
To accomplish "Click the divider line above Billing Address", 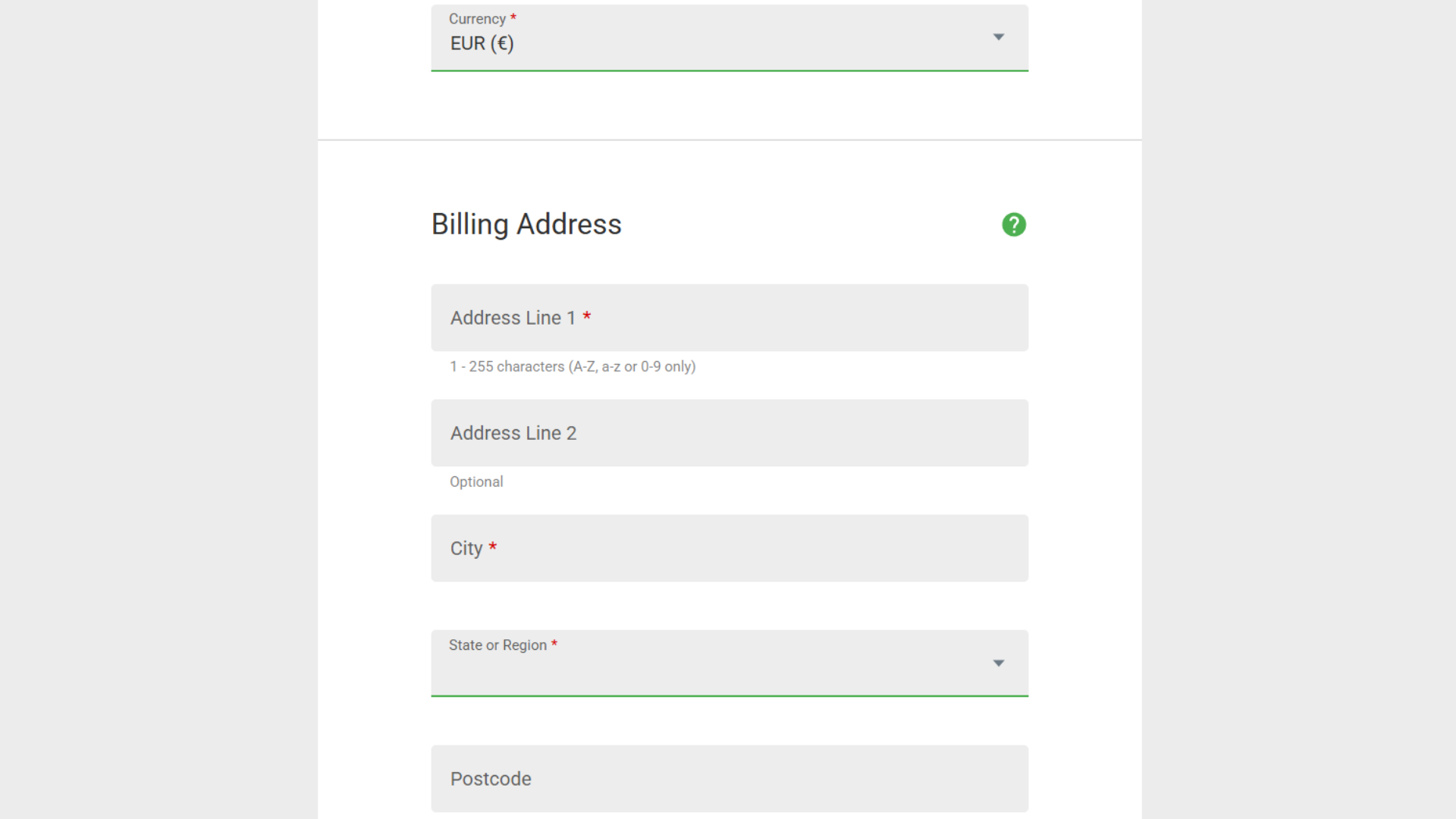I will [730, 140].
